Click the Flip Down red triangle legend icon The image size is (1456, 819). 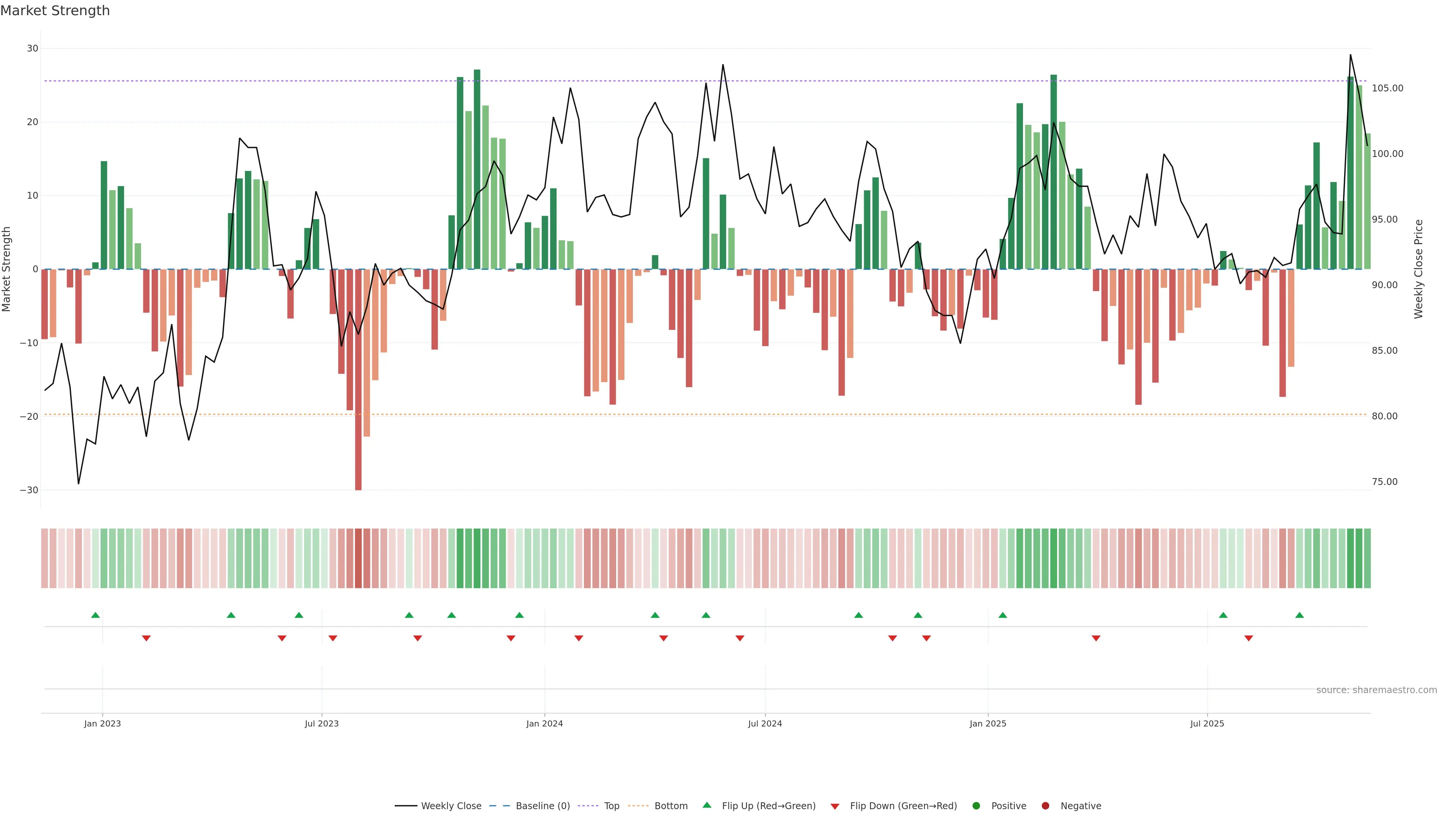pos(835,806)
